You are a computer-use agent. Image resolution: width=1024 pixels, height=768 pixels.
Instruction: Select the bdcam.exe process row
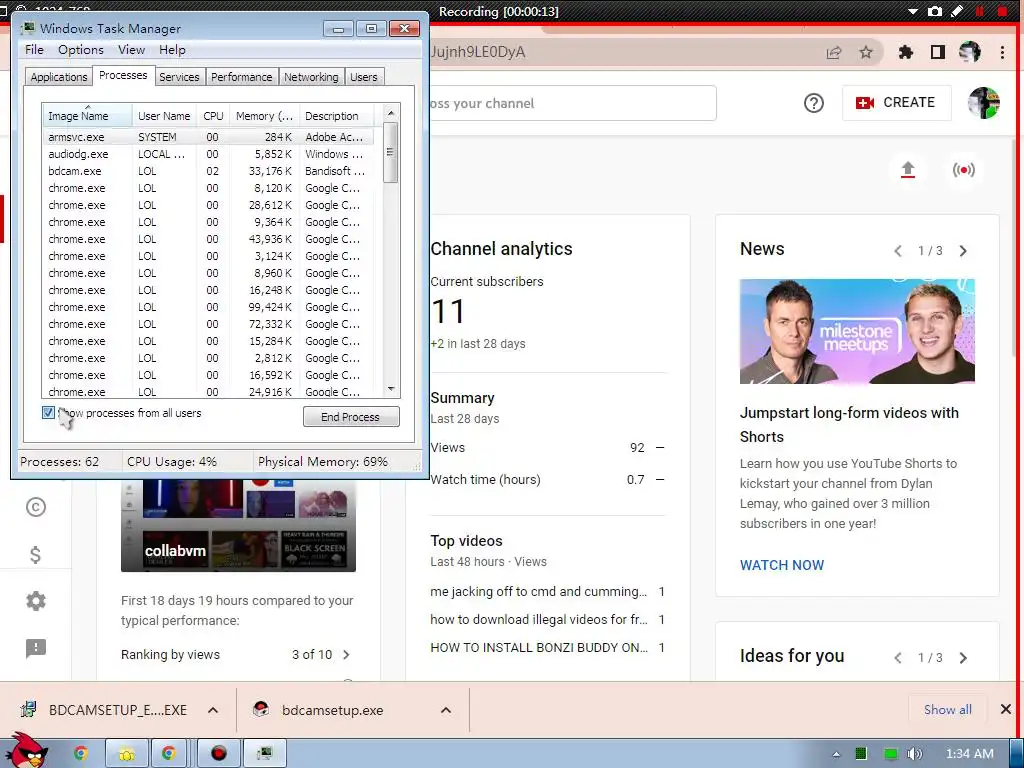coord(208,171)
